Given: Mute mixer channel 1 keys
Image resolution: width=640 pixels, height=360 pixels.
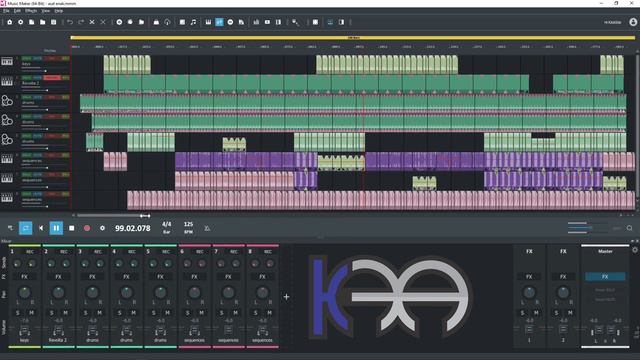Looking at the screenshot, I should pyautogui.click(x=31, y=313).
